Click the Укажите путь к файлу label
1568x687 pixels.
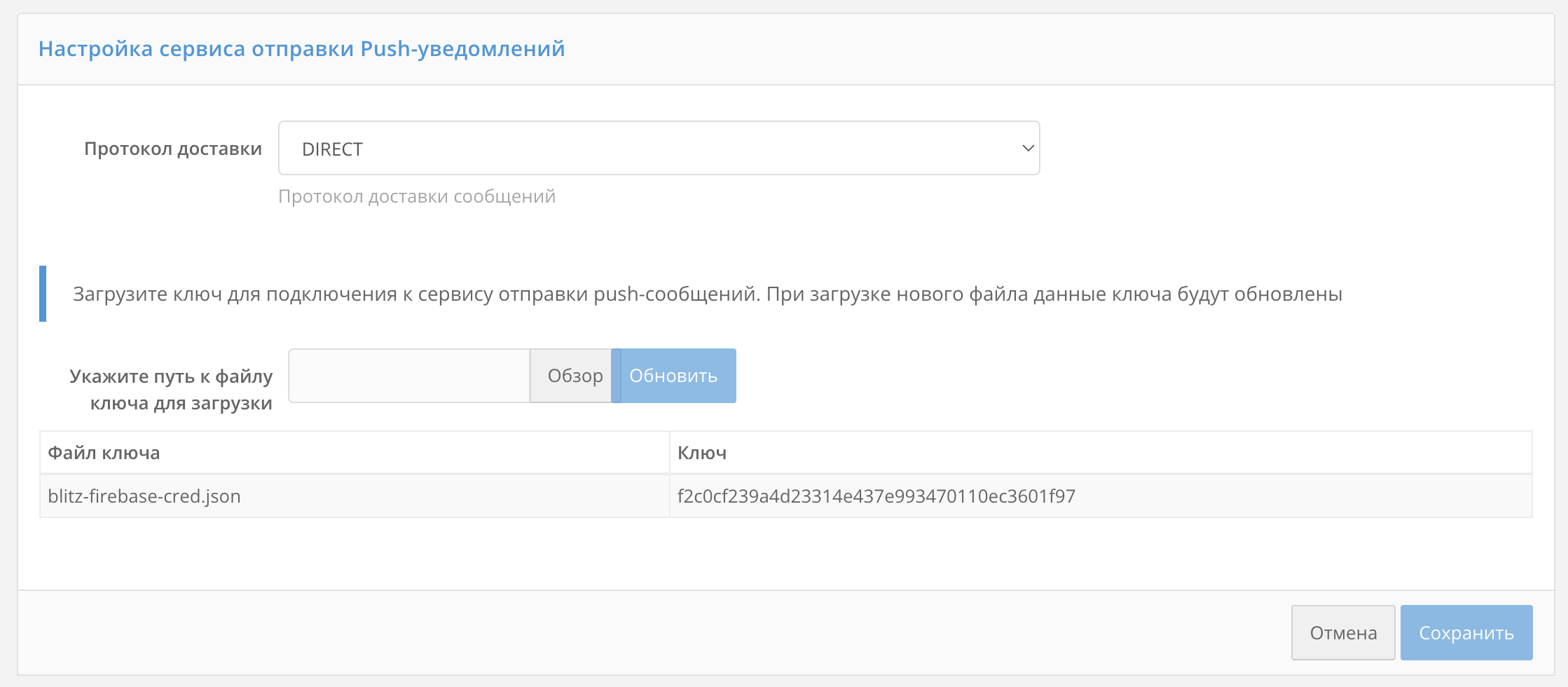click(171, 376)
